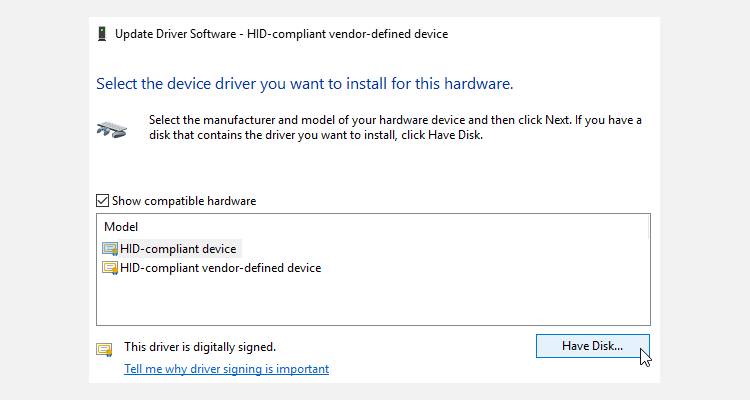Click the device icon in the title bar
This screenshot has height=400, width=750.
tap(102, 34)
